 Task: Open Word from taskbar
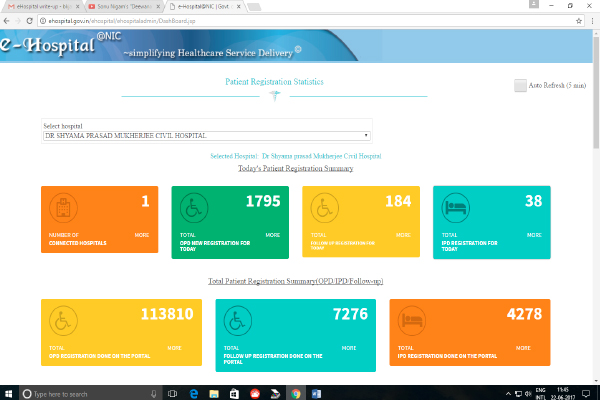click(x=316, y=393)
